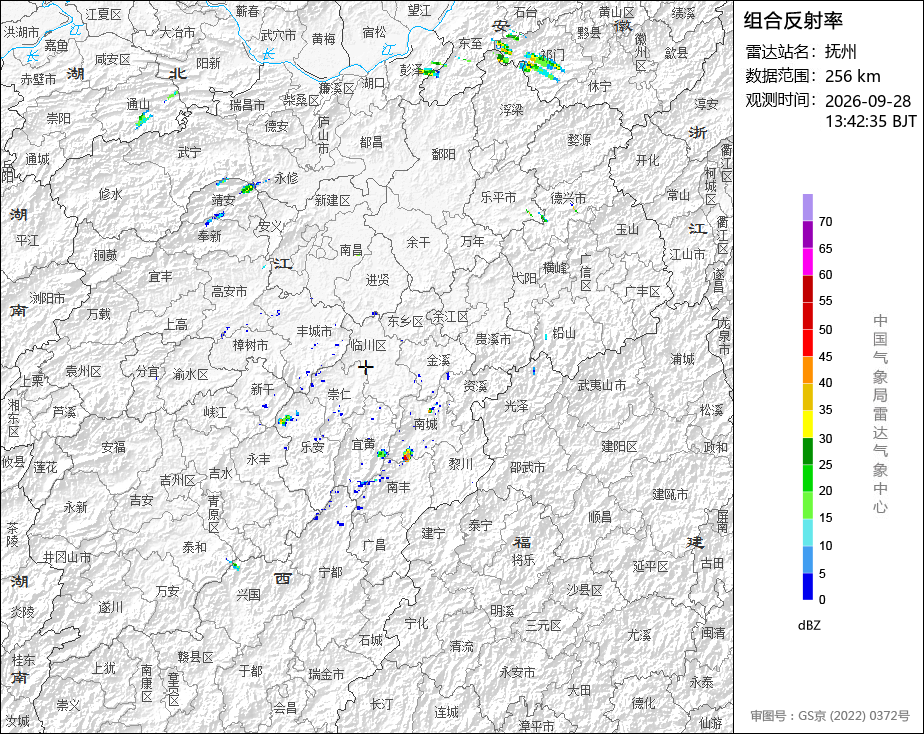924x734 pixels.
Task: Click the 祁门 label on map
Action: [x=552, y=56]
